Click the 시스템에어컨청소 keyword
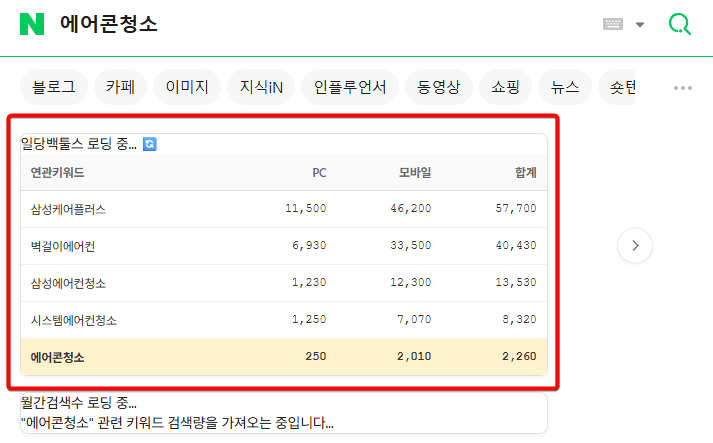Image resolution: width=713 pixels, height=443 pixels. coord(74,320)
